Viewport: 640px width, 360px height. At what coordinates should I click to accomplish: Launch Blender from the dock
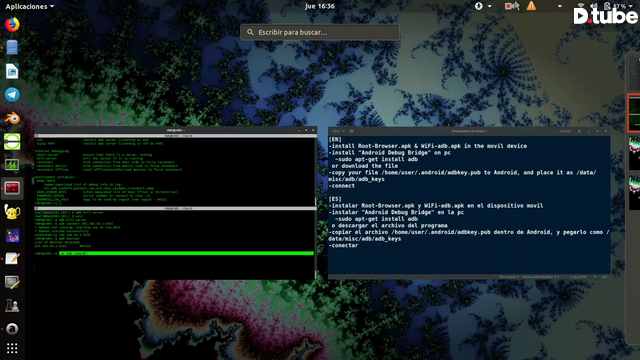pos(12,118)
